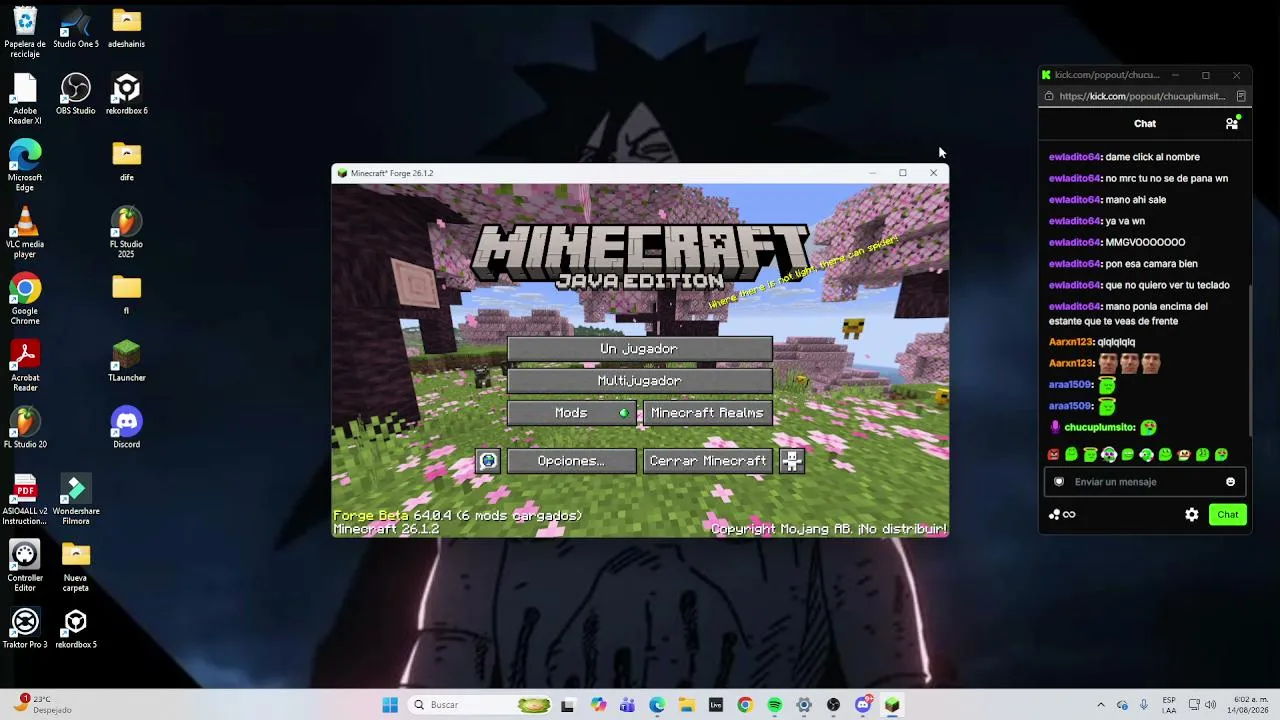The width and height of the screenshot is (1280, 720).
Task: Open reader mode icon in Kick address bar
Action: click(x=1241, y=97)
